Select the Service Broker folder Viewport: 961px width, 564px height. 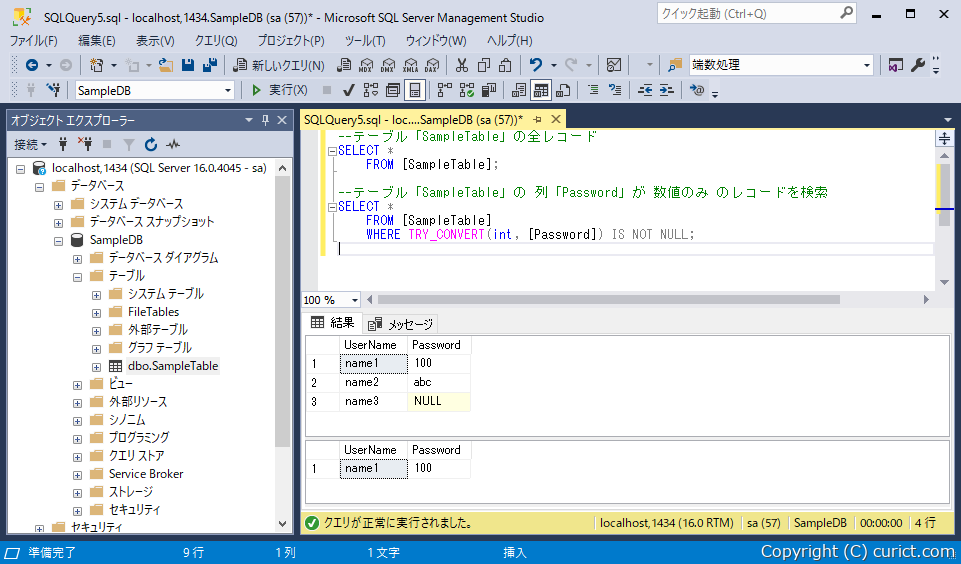(146, 474)
